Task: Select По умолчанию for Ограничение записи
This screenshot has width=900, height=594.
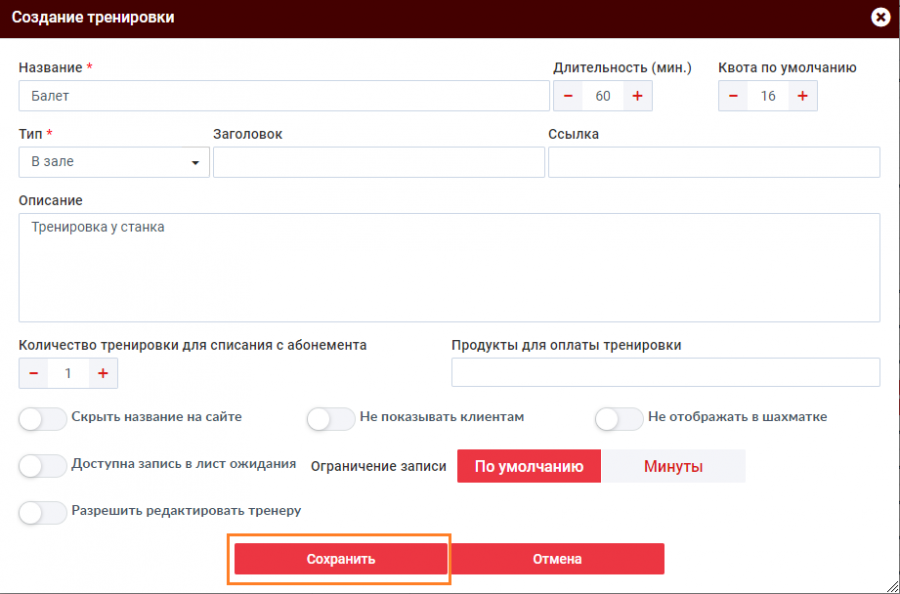Action: 528,466
